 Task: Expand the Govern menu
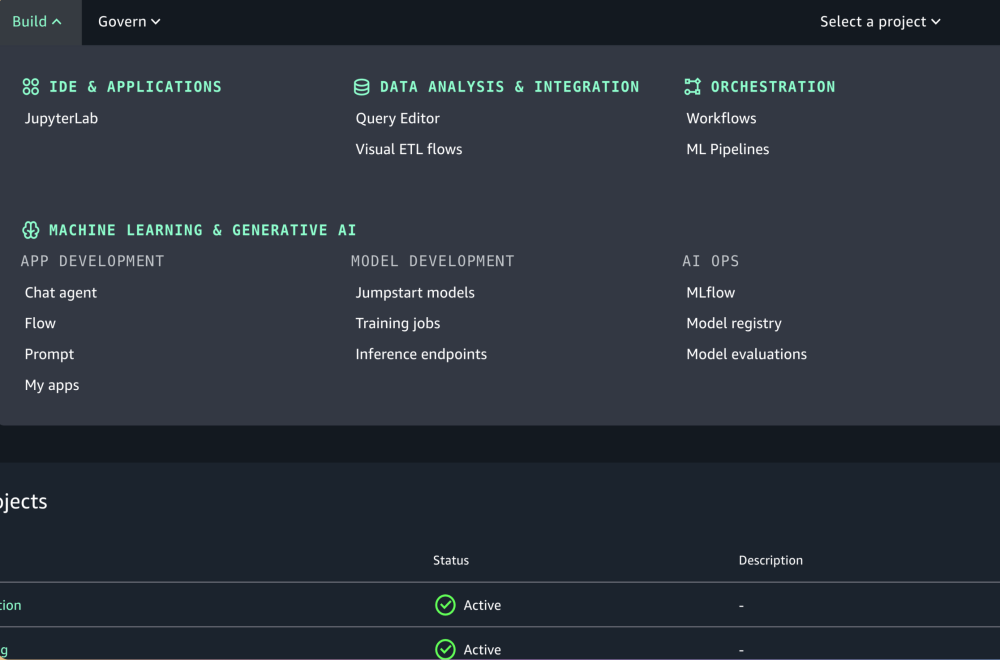[129, 22]
